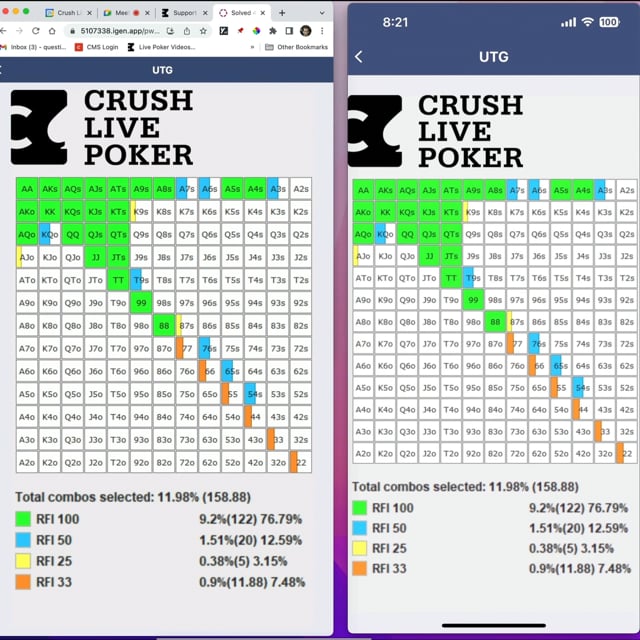Click the A7s cell in browser grid
The width and height of the screenshot is (640, 640).
click(x=187, y=189)
